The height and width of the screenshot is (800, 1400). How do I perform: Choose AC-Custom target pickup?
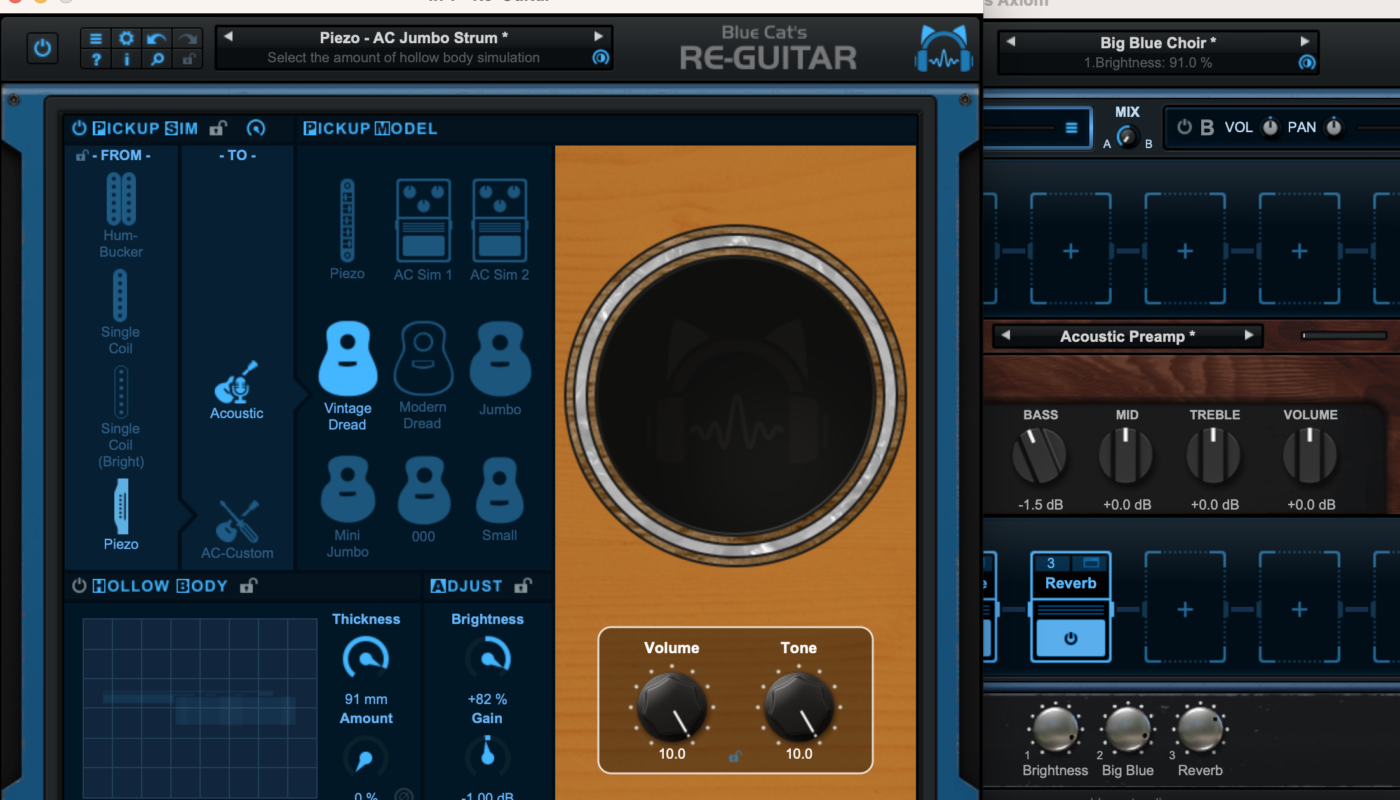[237, 530]
